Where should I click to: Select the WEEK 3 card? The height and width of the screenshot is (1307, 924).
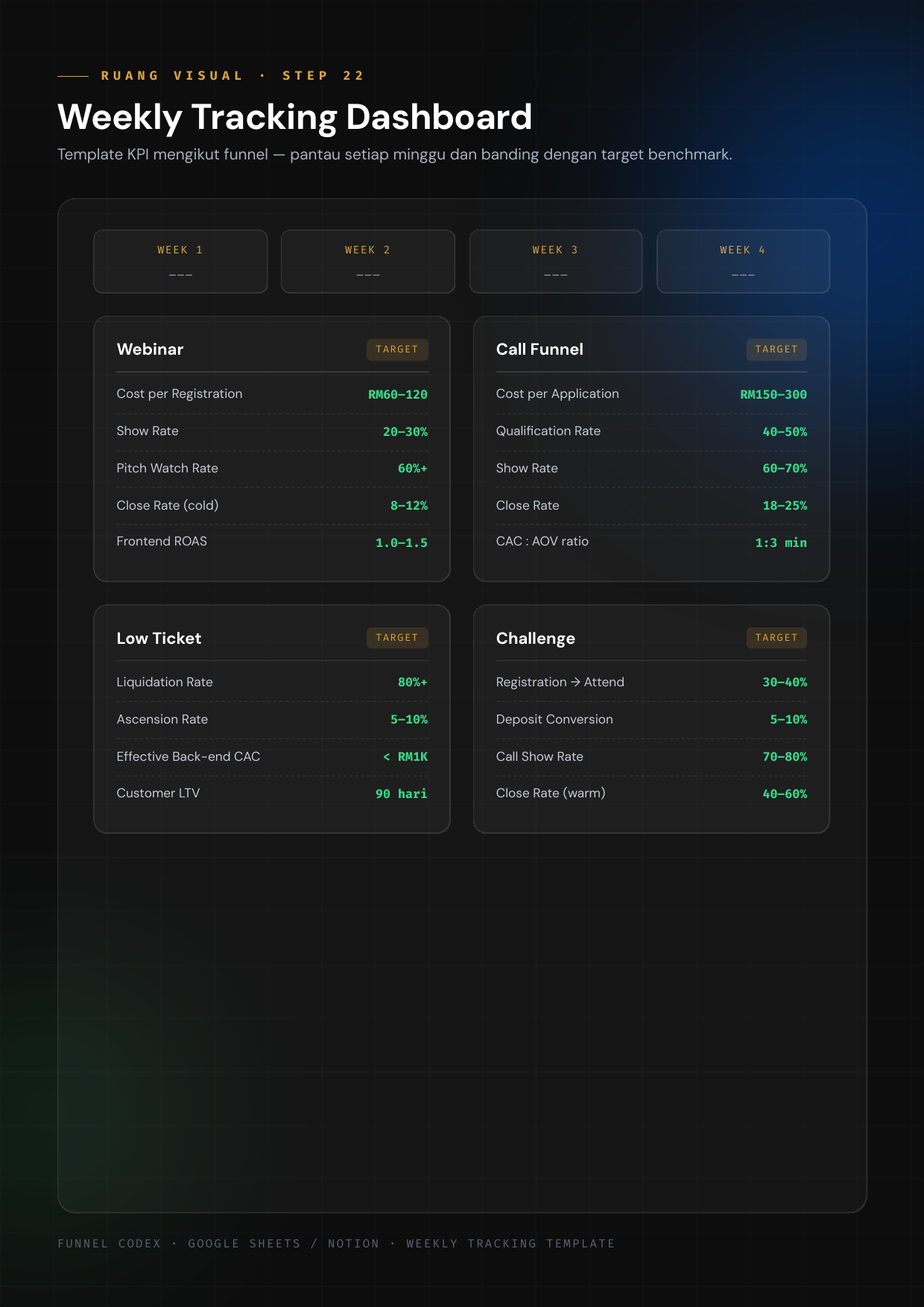point(556,262)
